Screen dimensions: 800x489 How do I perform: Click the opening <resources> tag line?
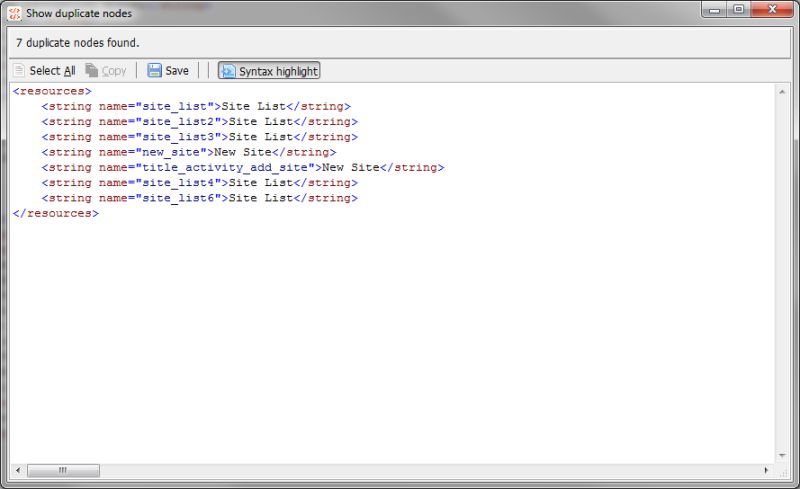pyautogui.click(x=52, y=91)
